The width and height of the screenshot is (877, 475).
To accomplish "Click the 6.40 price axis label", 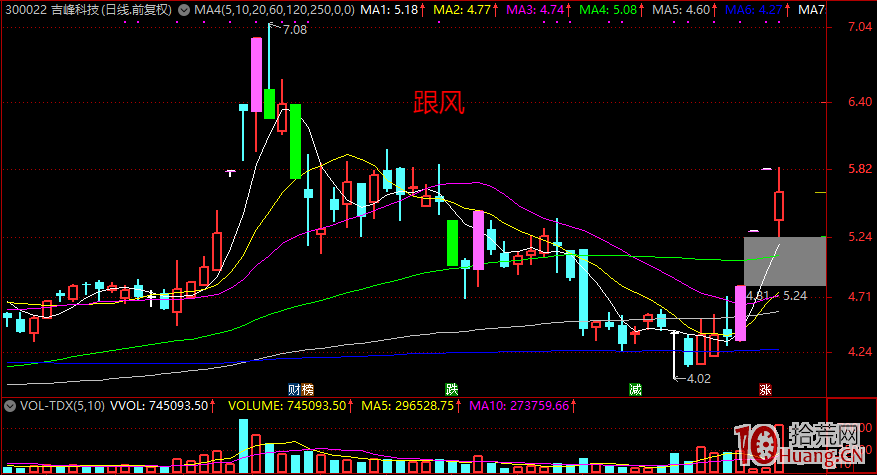I will pyautogui.click(x=860, y=101).
